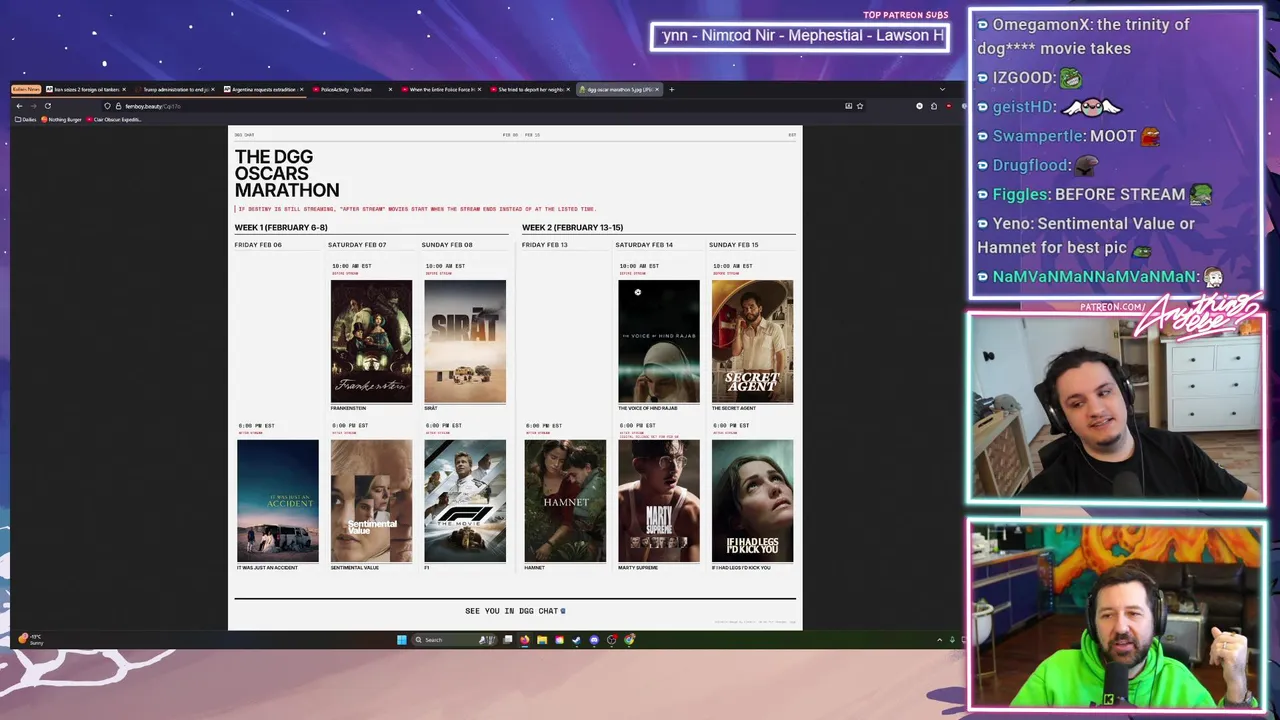Screen dimensions: 1280x720
Task: Open the Windows Start menu
Action: [x=402, y=640]
